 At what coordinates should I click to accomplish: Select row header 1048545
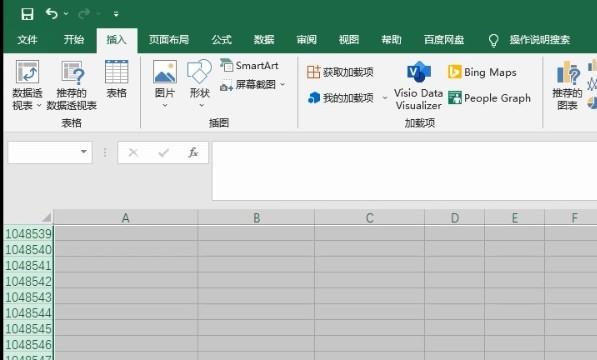pos(29,328)
